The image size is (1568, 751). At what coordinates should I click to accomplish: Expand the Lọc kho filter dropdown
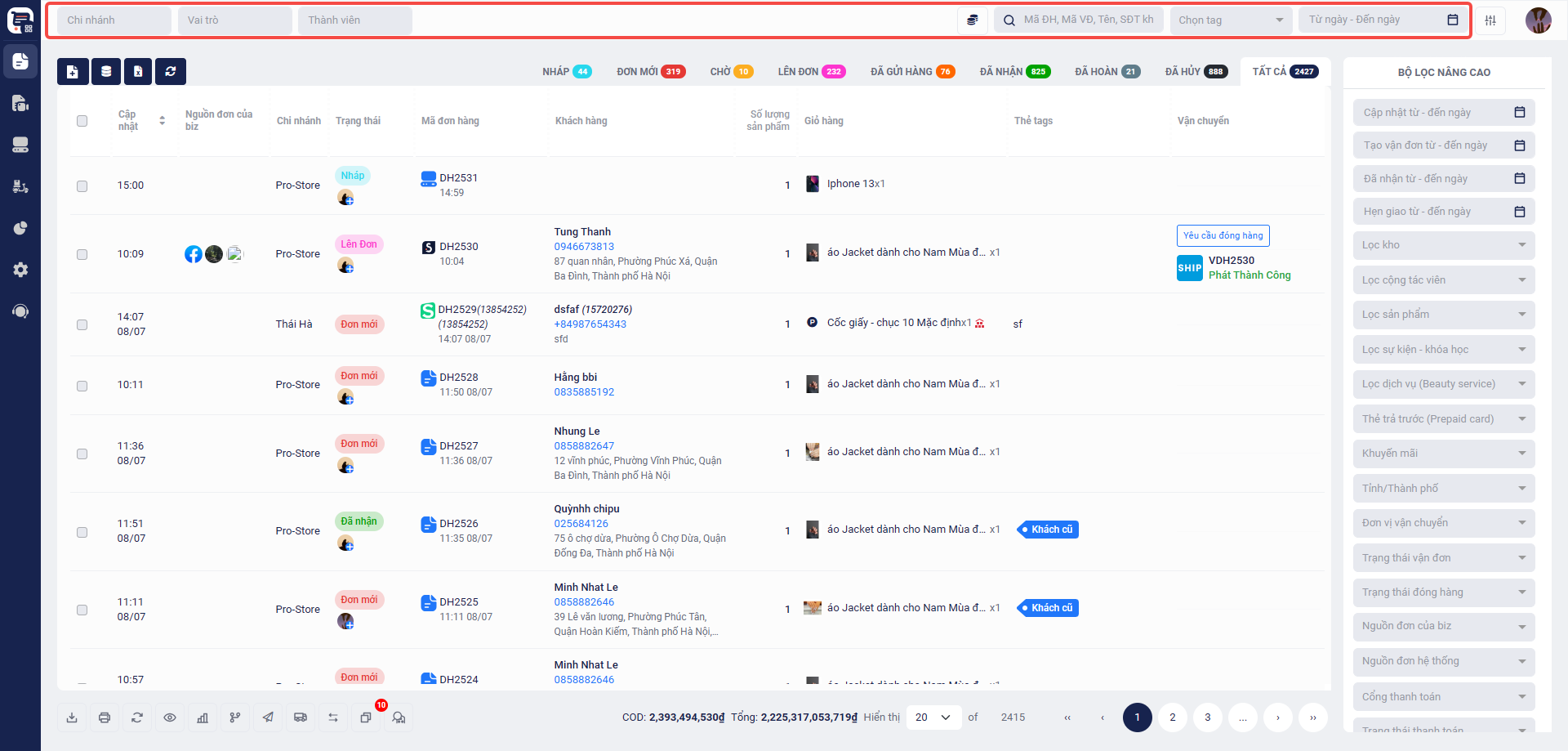coord(1442,245)
